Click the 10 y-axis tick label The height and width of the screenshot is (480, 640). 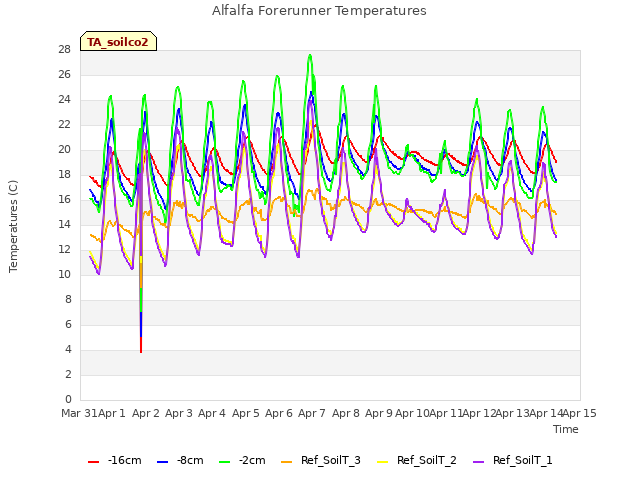tap(64, 275)
